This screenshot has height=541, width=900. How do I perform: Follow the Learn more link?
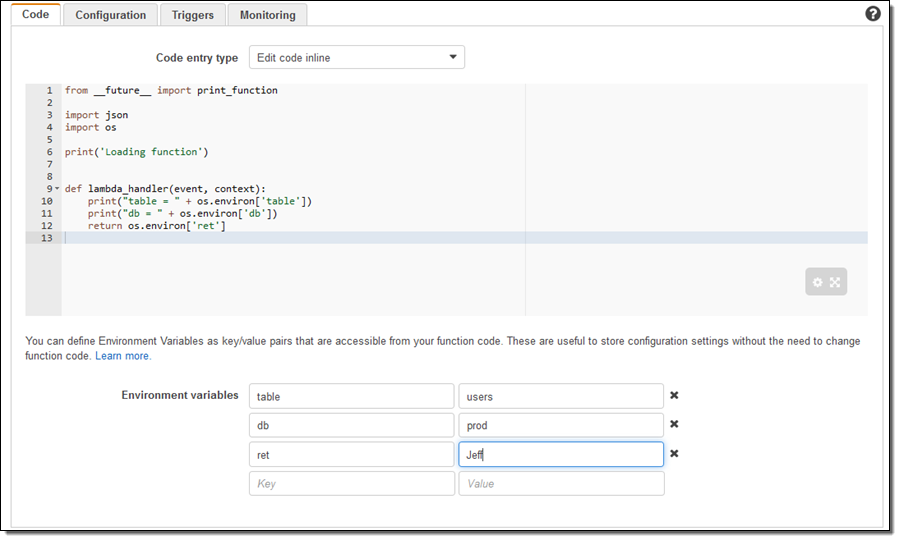(123, 356)
